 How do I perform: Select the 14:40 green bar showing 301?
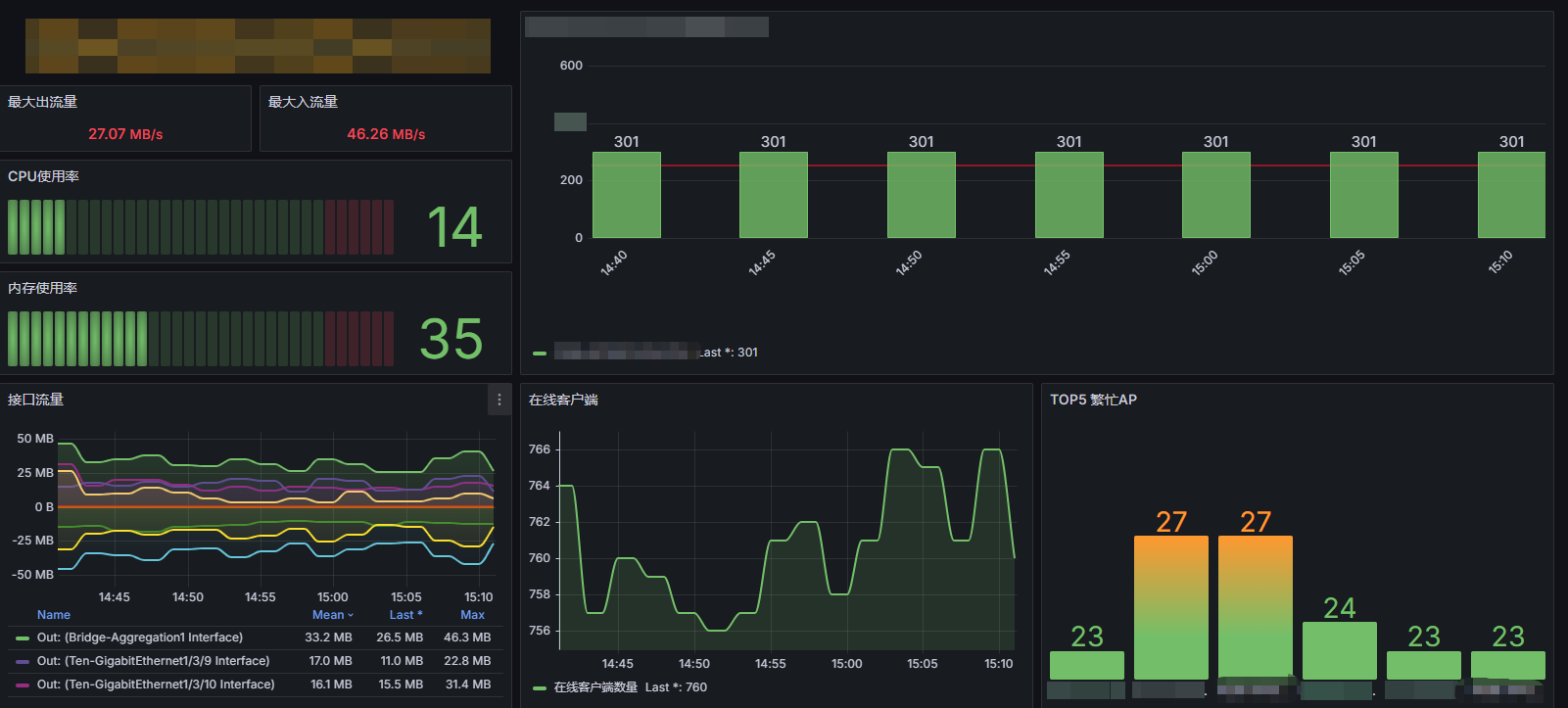[x=627, y=195]
